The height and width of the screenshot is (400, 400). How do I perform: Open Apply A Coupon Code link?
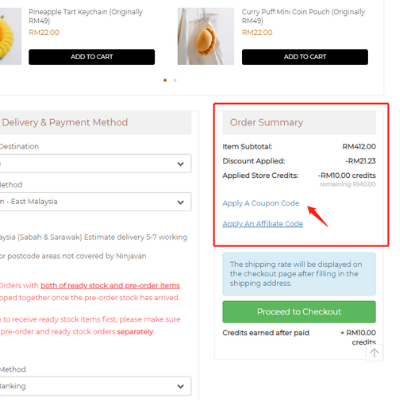pyautogui.click(x=261, y=203)
